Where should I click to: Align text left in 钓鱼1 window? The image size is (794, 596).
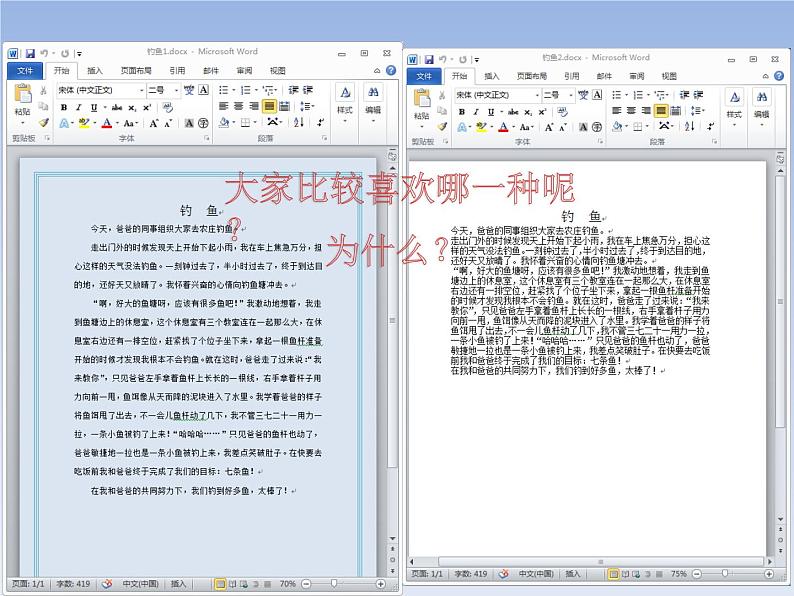pos(224,106)
